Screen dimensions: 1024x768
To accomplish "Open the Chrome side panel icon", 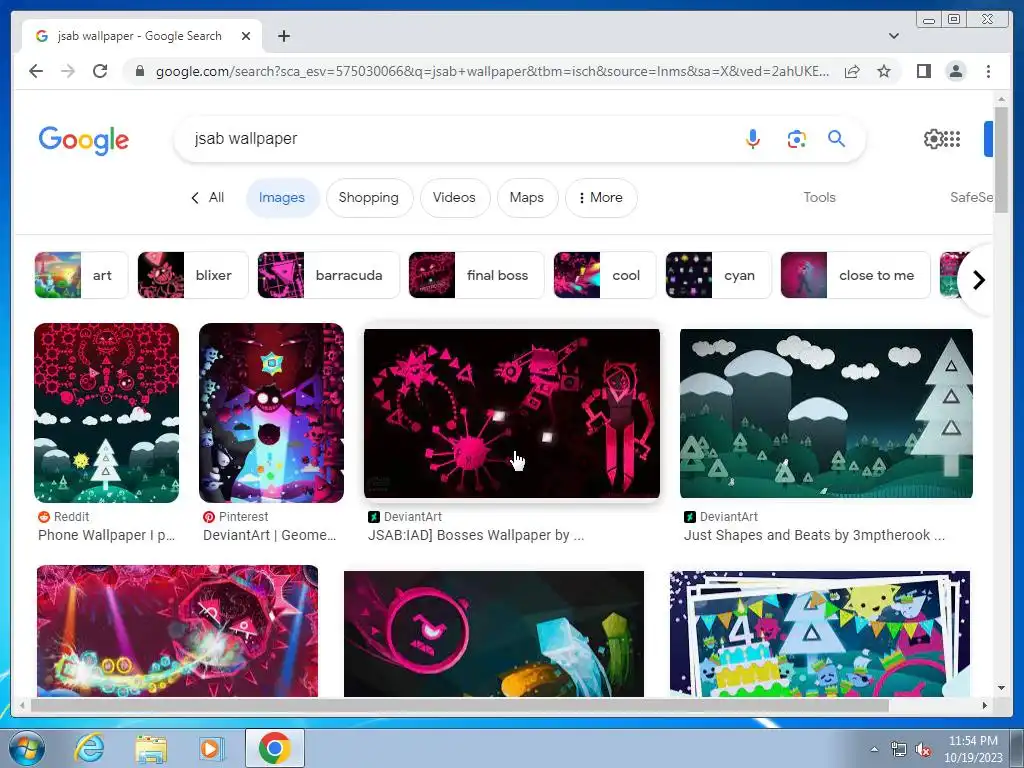I will (x=923, y=71).
